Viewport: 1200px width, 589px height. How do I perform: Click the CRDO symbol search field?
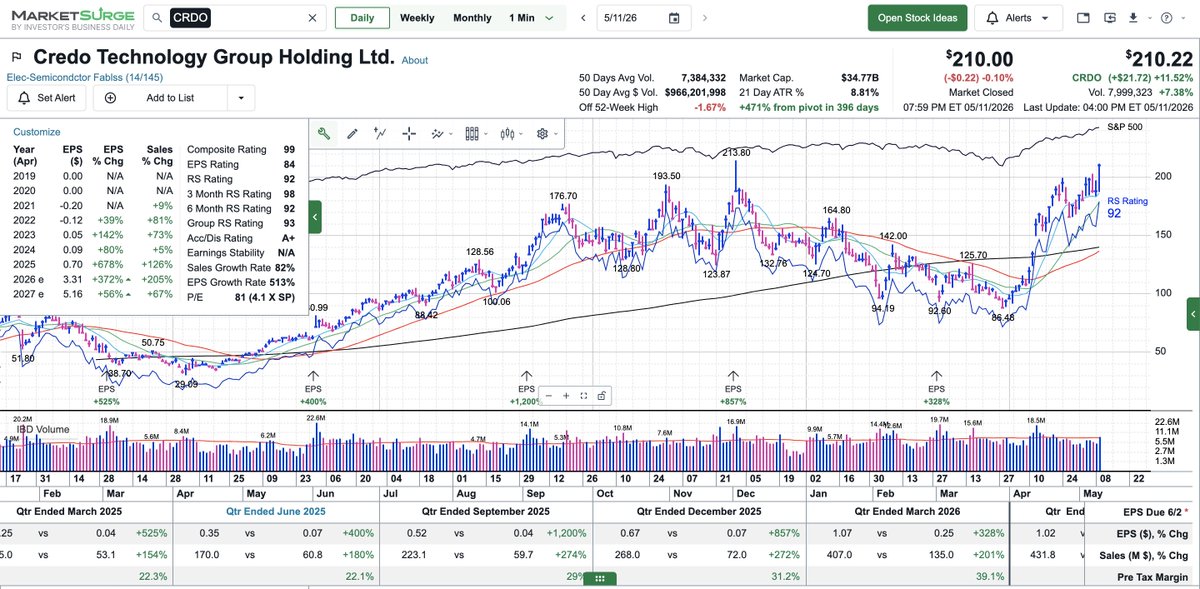click(x=234, y=18)
